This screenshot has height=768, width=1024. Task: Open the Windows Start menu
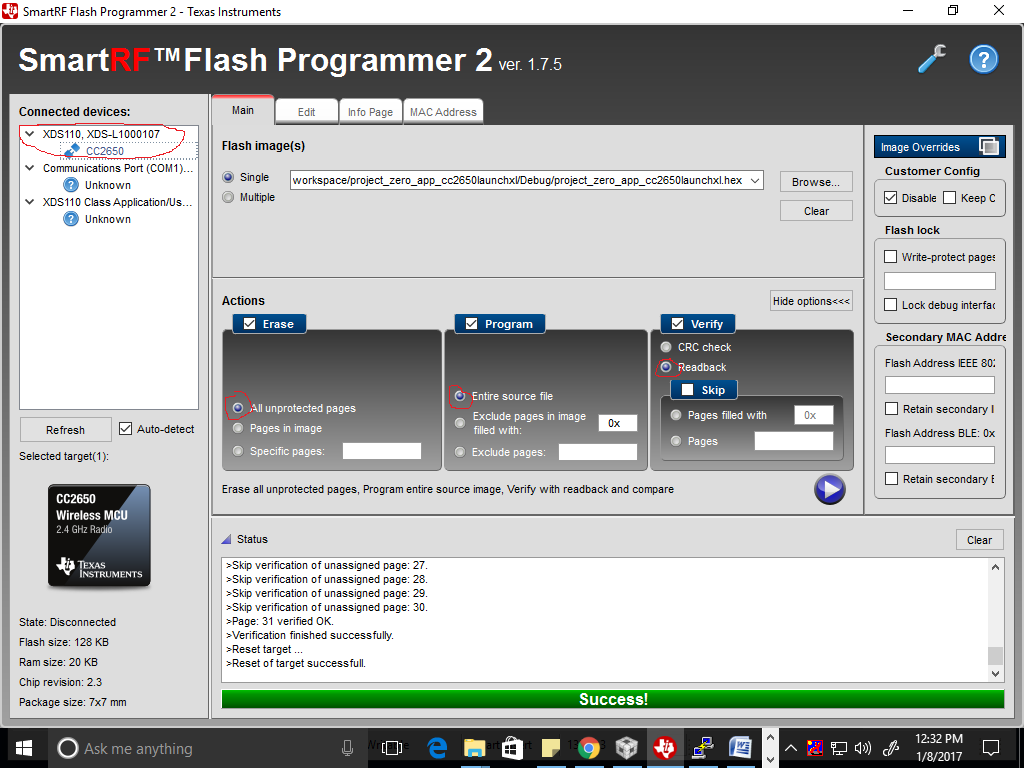point(24,748)
